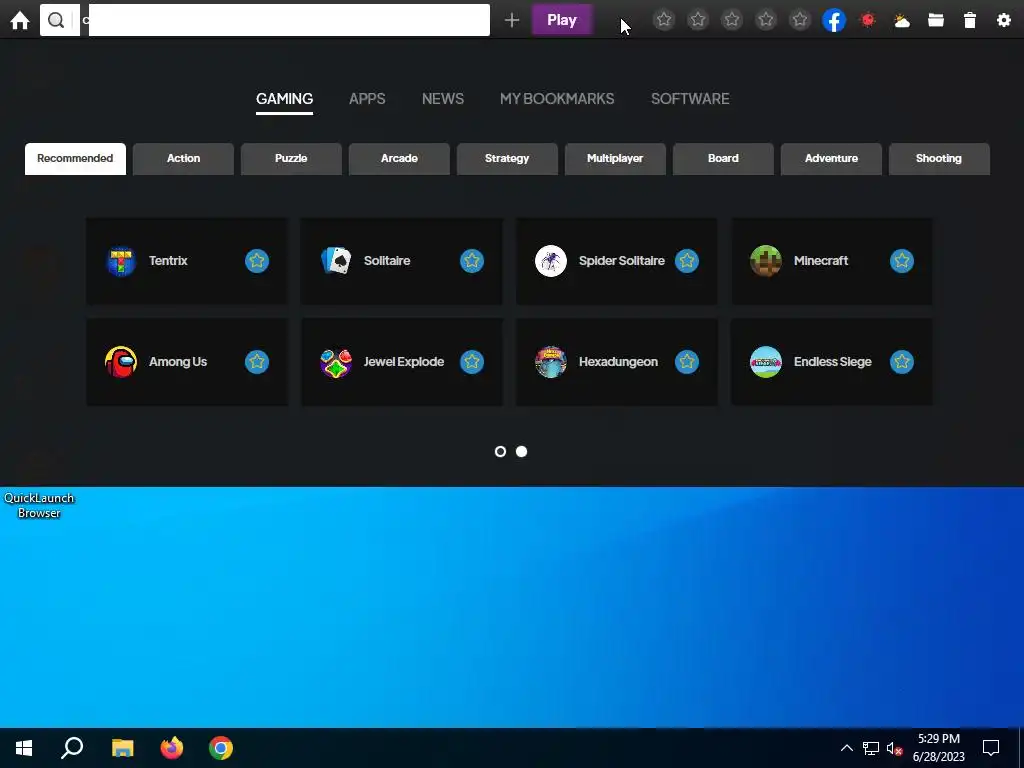The width and height of the screenshot is (1024, 768).
Task: Select the Recommended category
Action: pyautogui.click(x=75, y=159)
